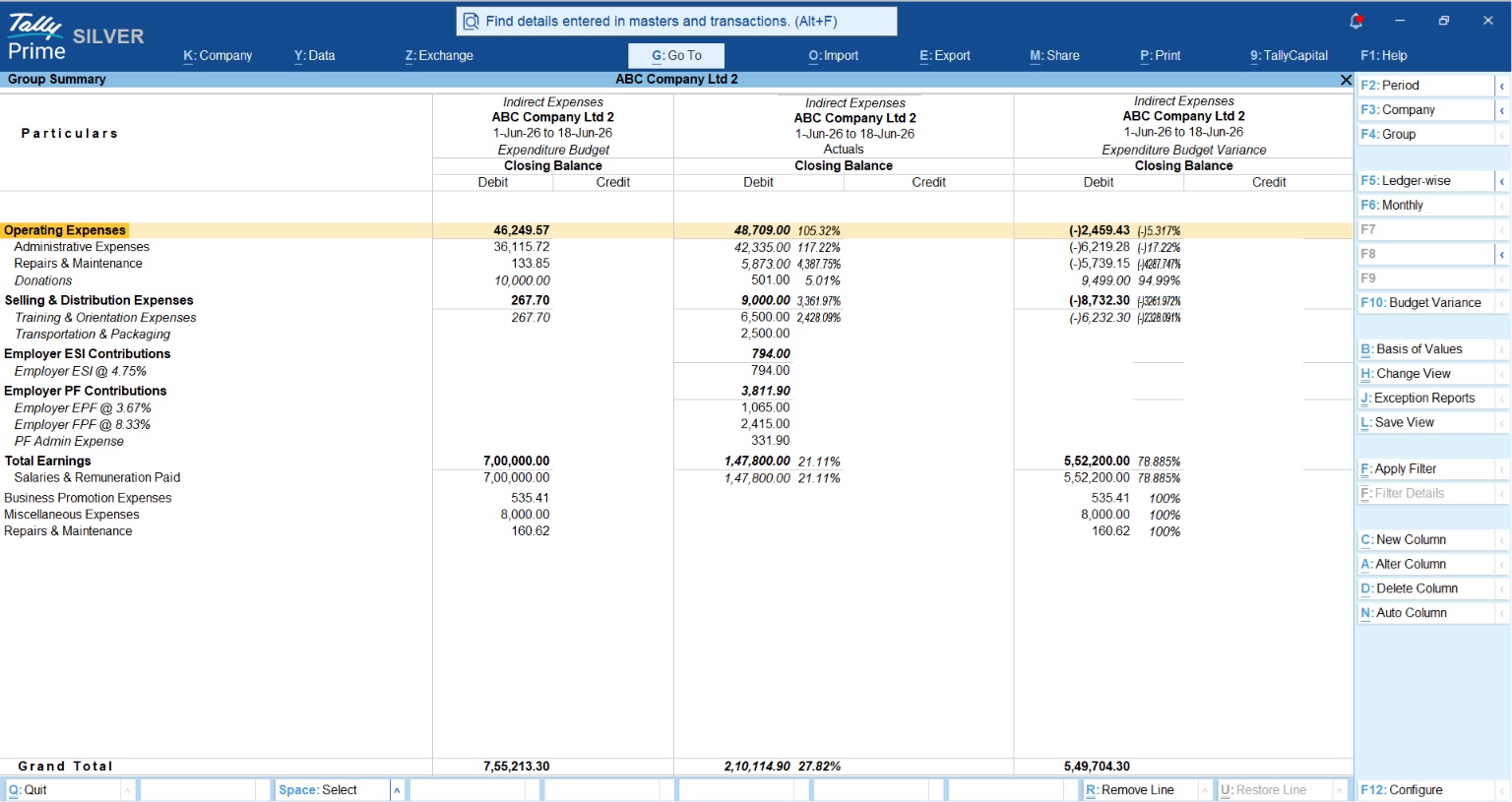Click the Find details search field
Screen dimensions: 1512x802
coord(677,21)
